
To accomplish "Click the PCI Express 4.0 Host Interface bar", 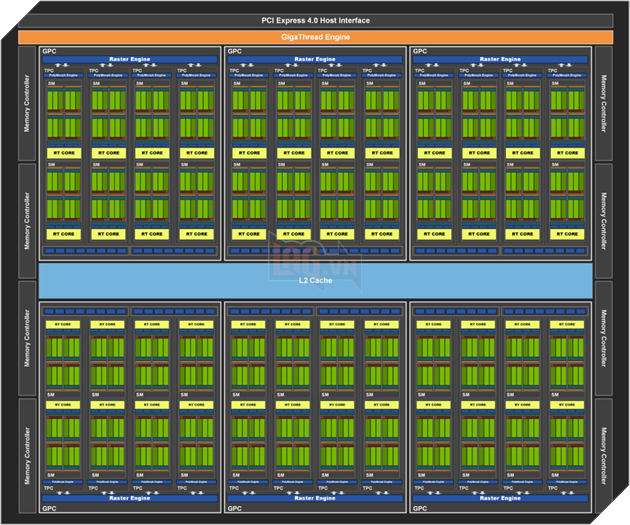I will (x=314, y=21).
